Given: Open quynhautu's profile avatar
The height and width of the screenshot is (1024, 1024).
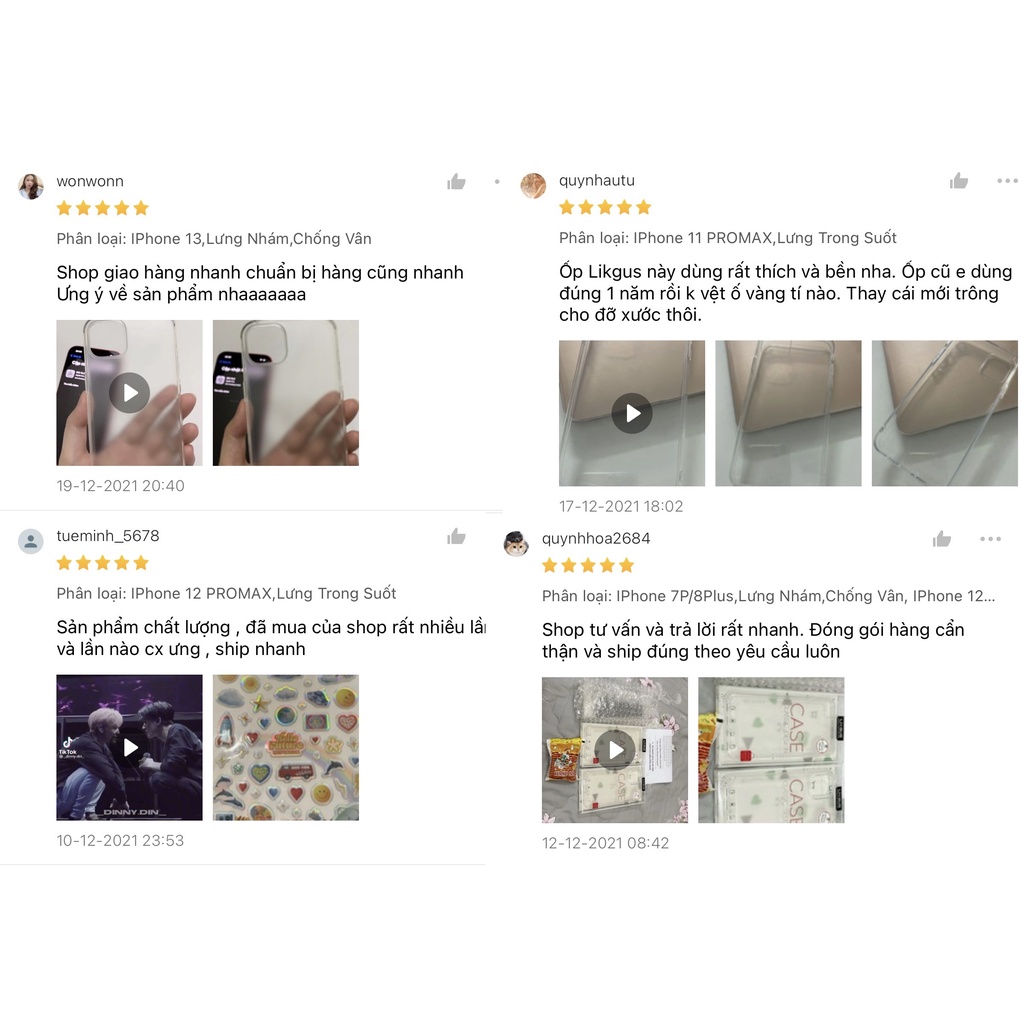Looking at the screenshot, I should (533, 185).
